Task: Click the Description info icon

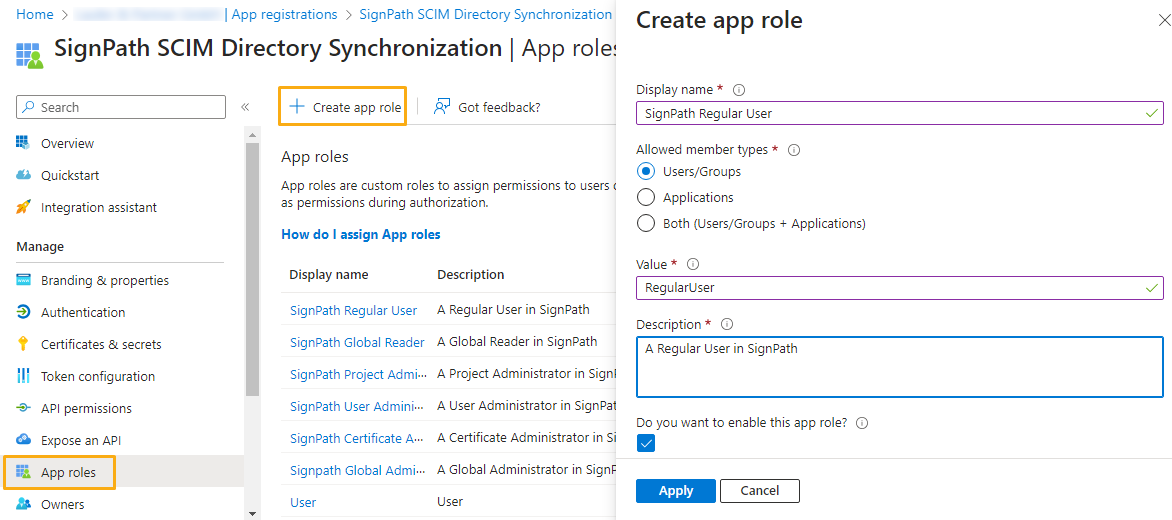Action: click(727, 324)
